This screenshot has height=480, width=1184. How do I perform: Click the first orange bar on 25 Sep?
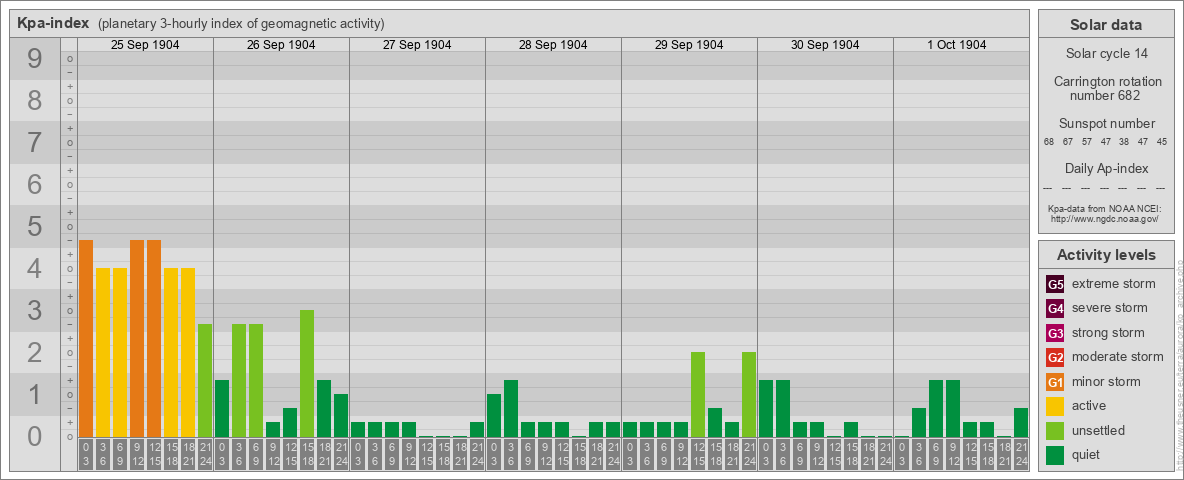click(x=86, y=340)
